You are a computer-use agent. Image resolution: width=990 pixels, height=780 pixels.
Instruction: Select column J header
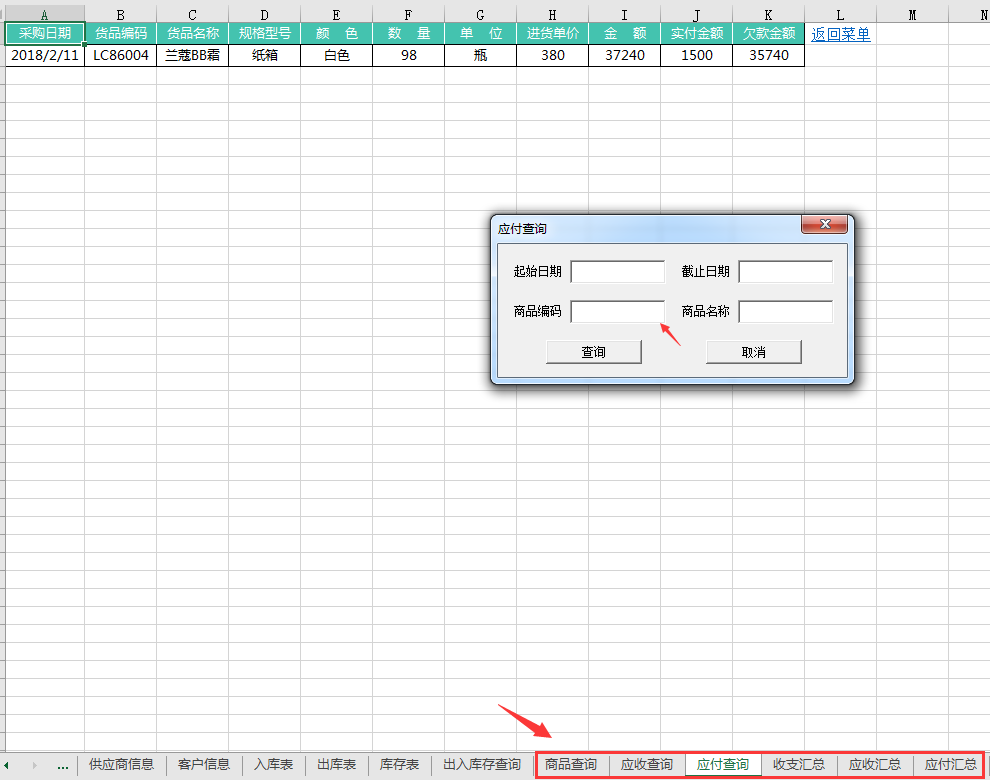[x=696, y=15]
